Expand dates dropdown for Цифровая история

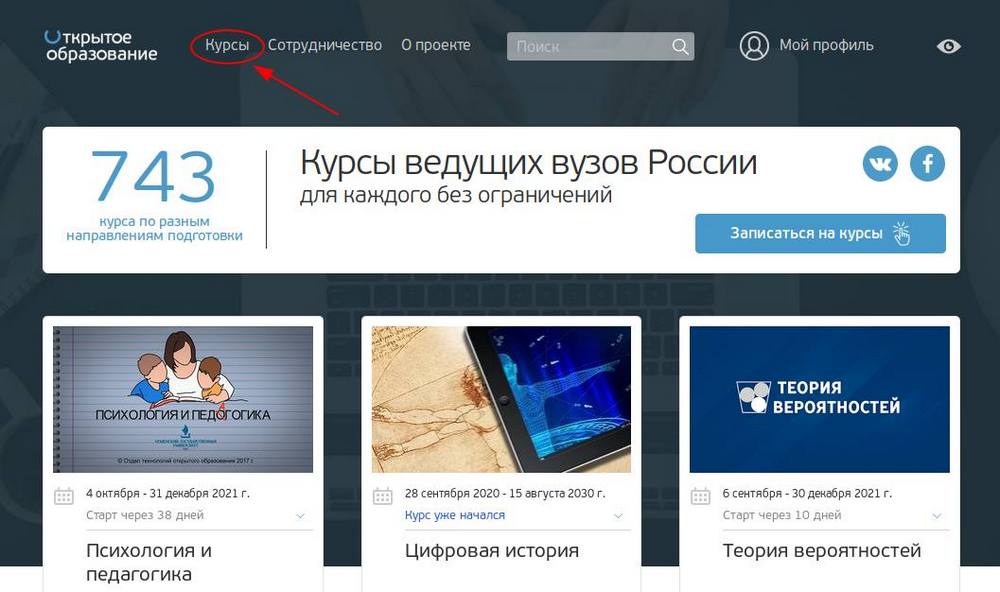[x=618, y=516]
